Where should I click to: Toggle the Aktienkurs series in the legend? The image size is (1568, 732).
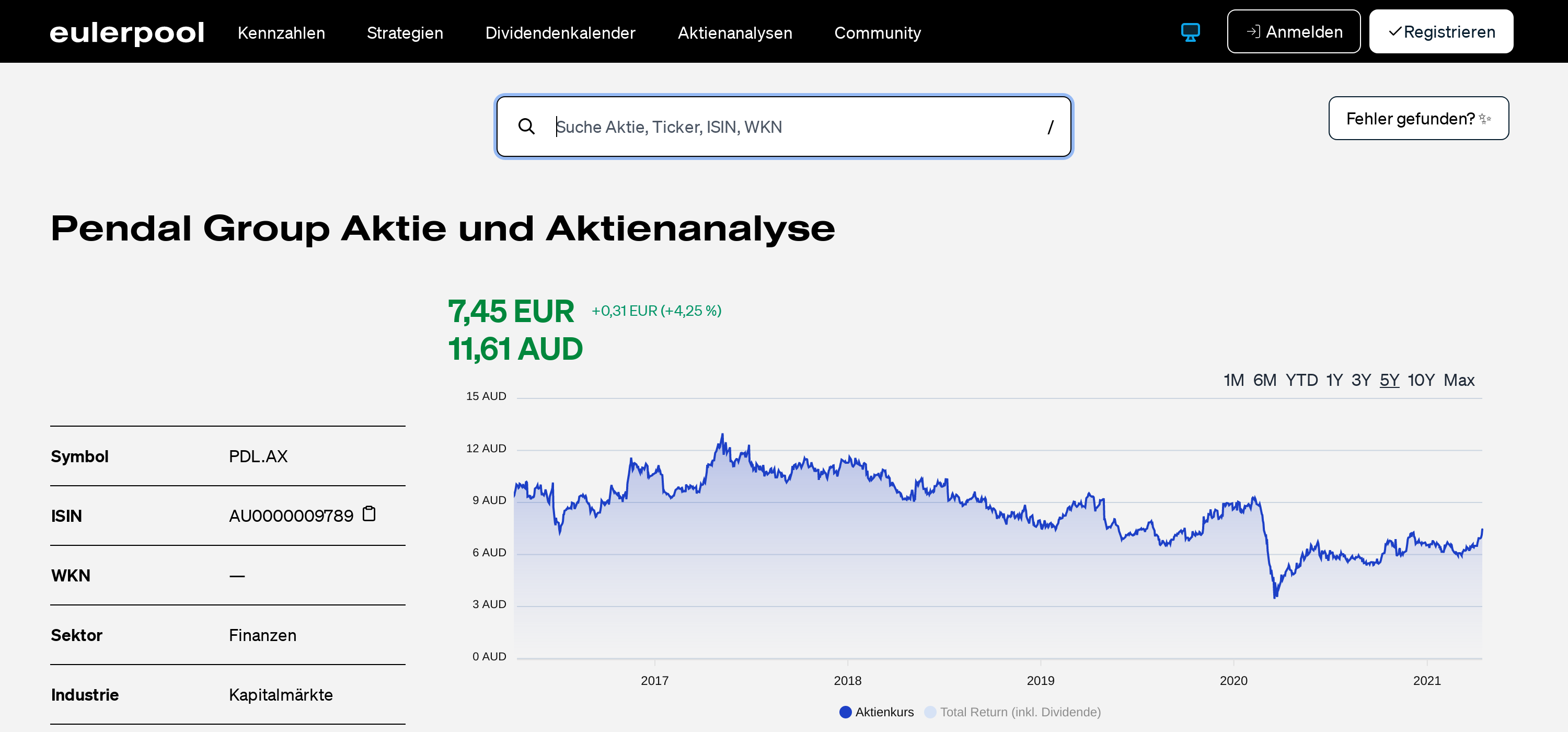coord(884,712)
